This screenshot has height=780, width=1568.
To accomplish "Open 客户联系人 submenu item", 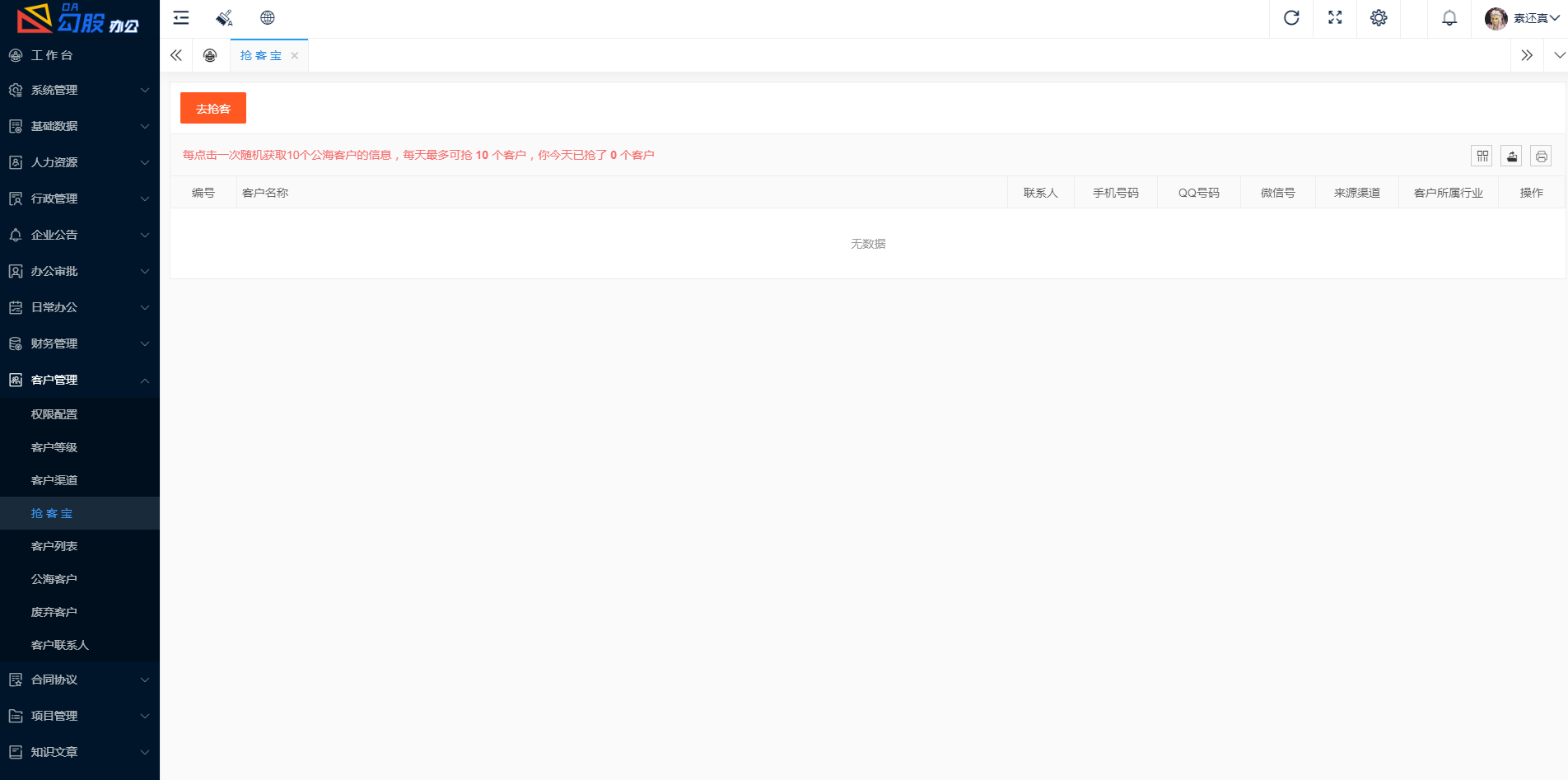I will pyautogui.click(x=80, y=645).
